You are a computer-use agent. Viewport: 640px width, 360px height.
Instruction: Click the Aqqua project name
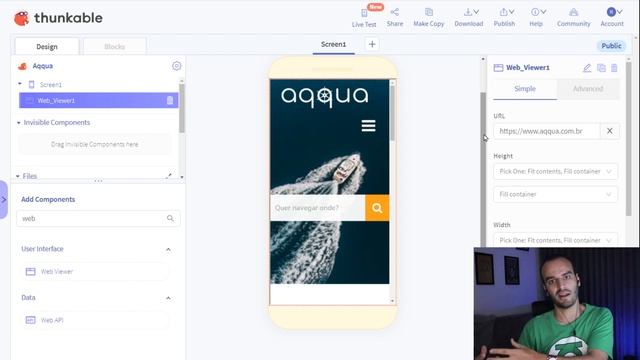click(x=42, y=66)
